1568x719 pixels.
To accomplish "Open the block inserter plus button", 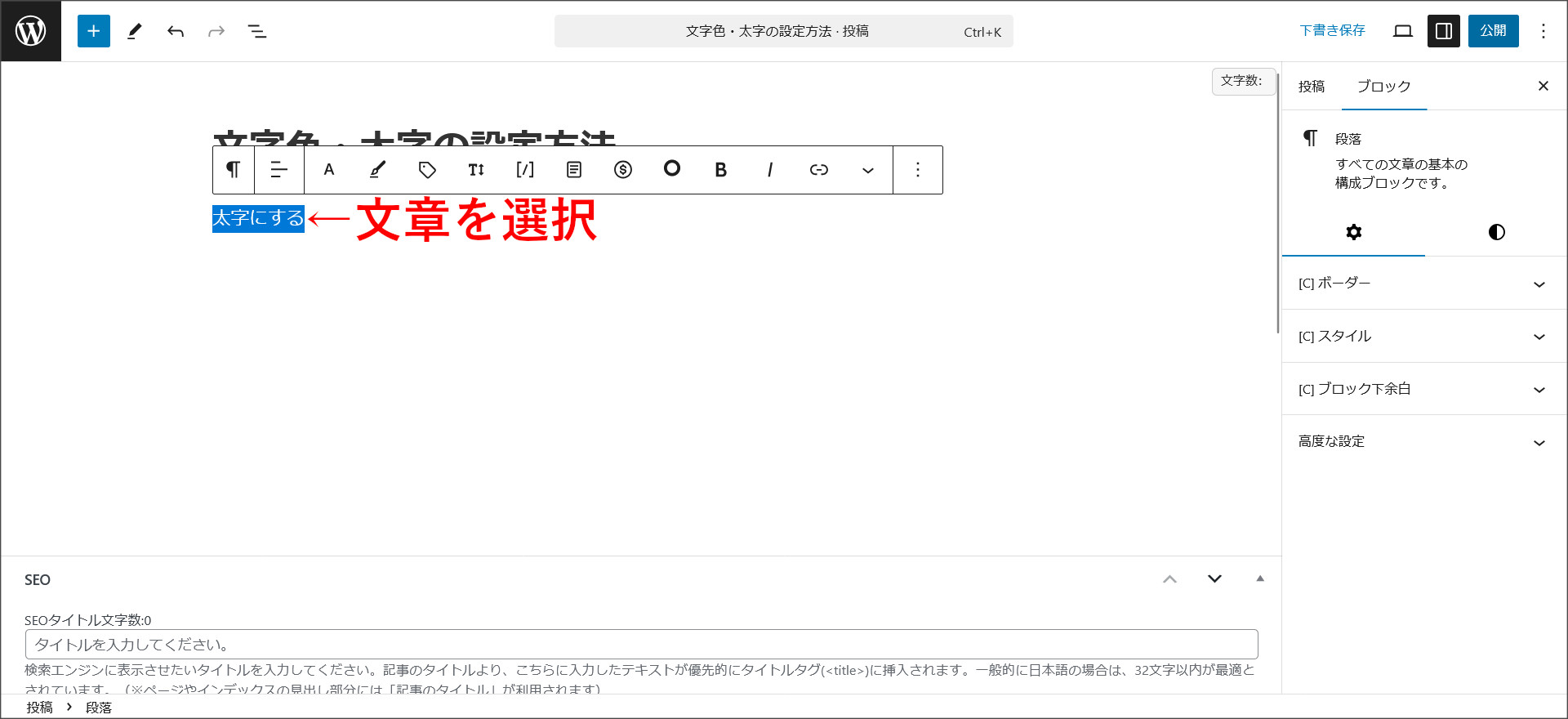I will [94, 31].
